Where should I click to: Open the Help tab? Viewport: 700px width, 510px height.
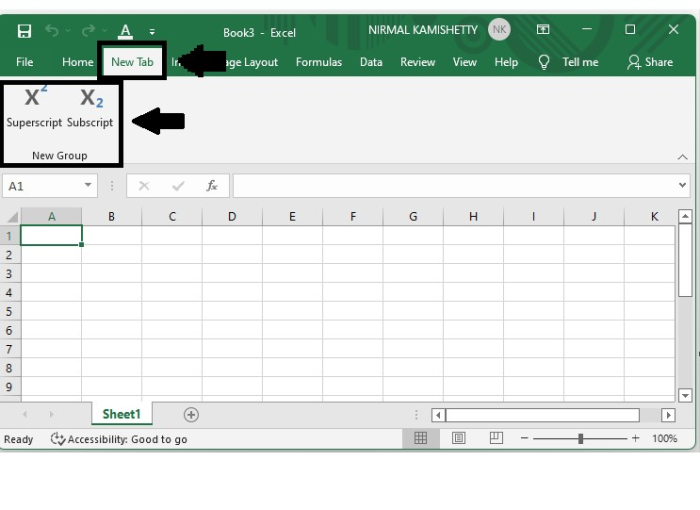tap(506, 62)
